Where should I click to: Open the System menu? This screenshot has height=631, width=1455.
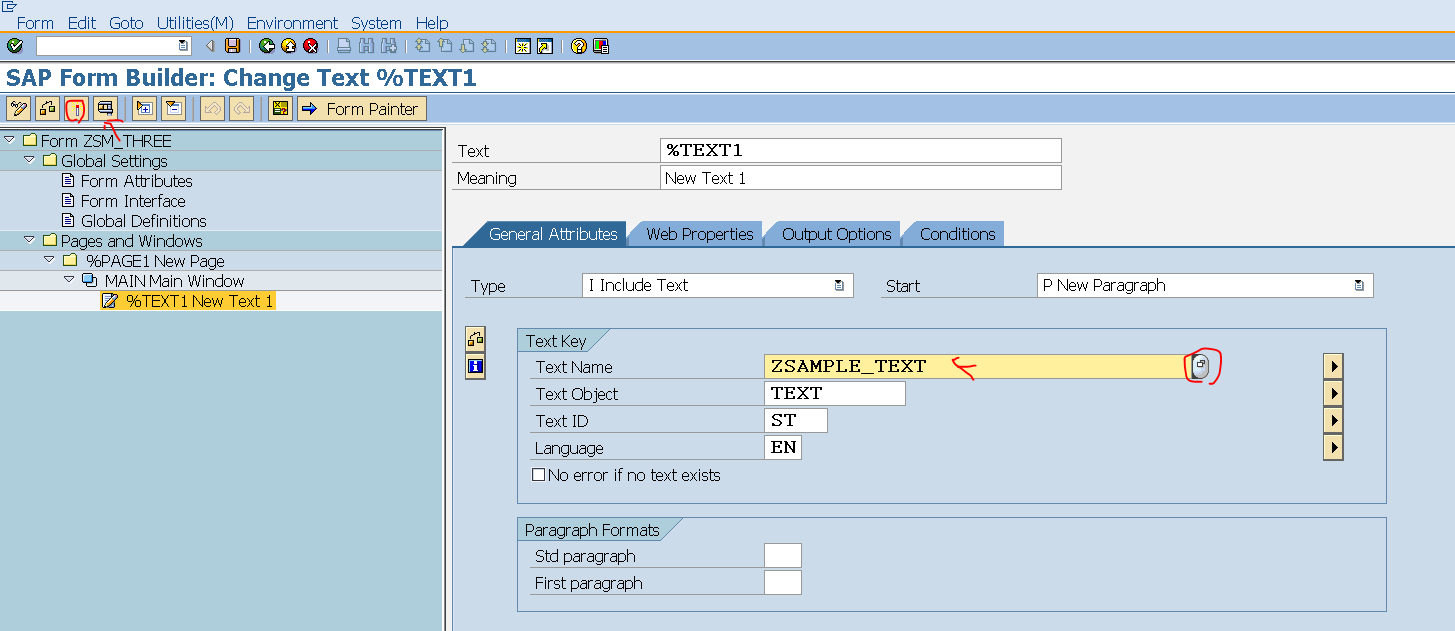[x=376, y=22]
